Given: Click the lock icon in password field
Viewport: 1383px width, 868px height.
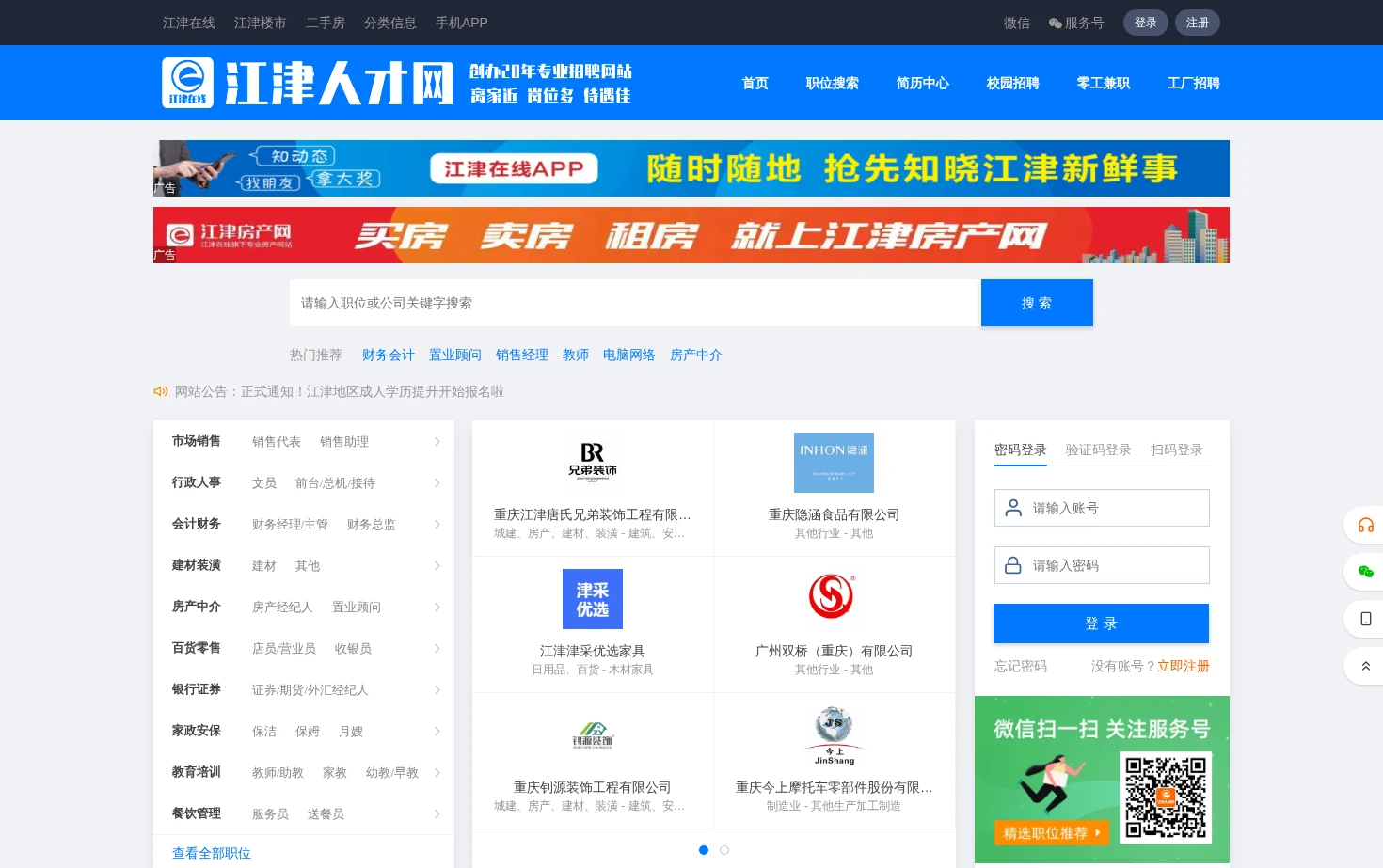Looking at the screenshot, I should pyautogui.click(x=1013, y=565).
